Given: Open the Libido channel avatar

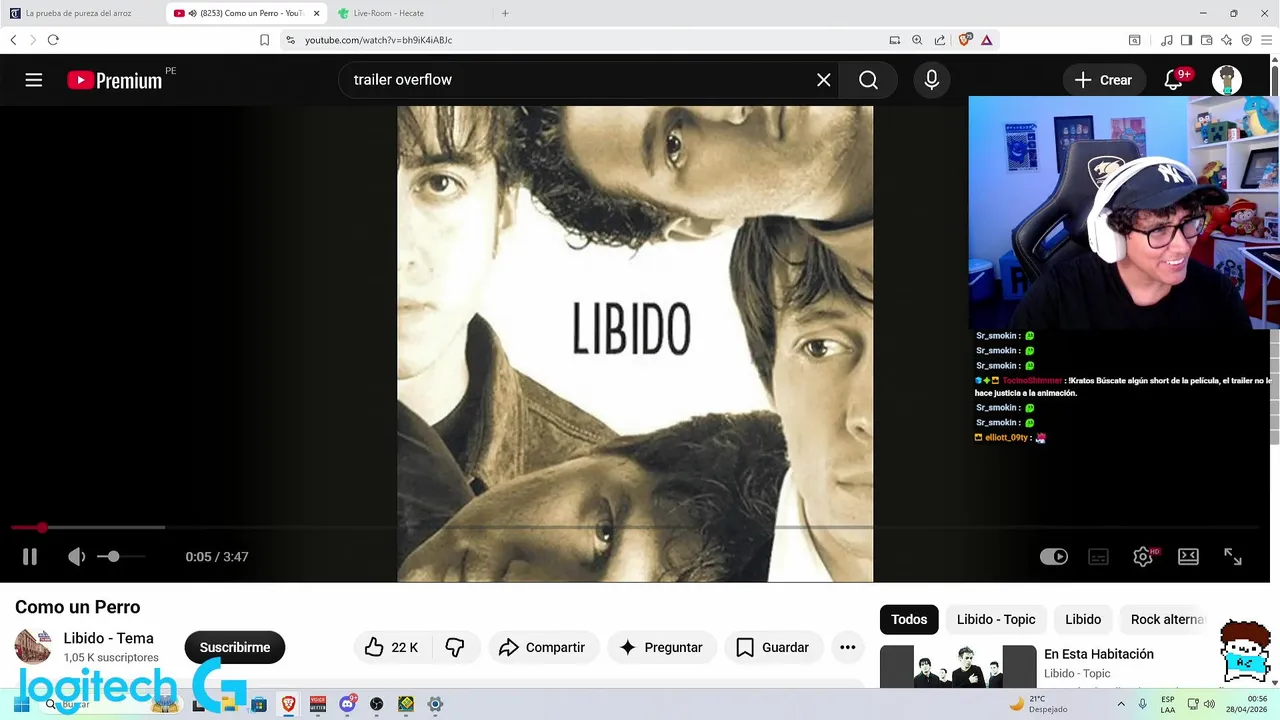Looking at the screenshot, I should point(32,646).
